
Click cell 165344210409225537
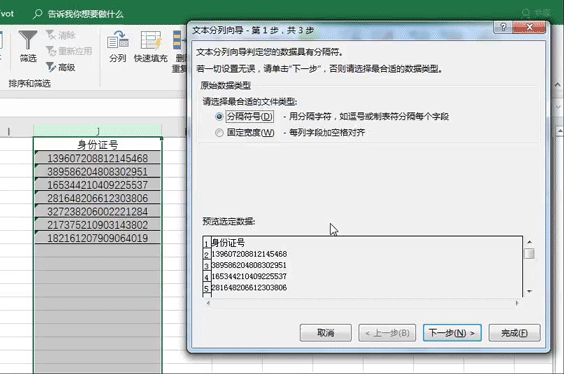pos(97,184)
